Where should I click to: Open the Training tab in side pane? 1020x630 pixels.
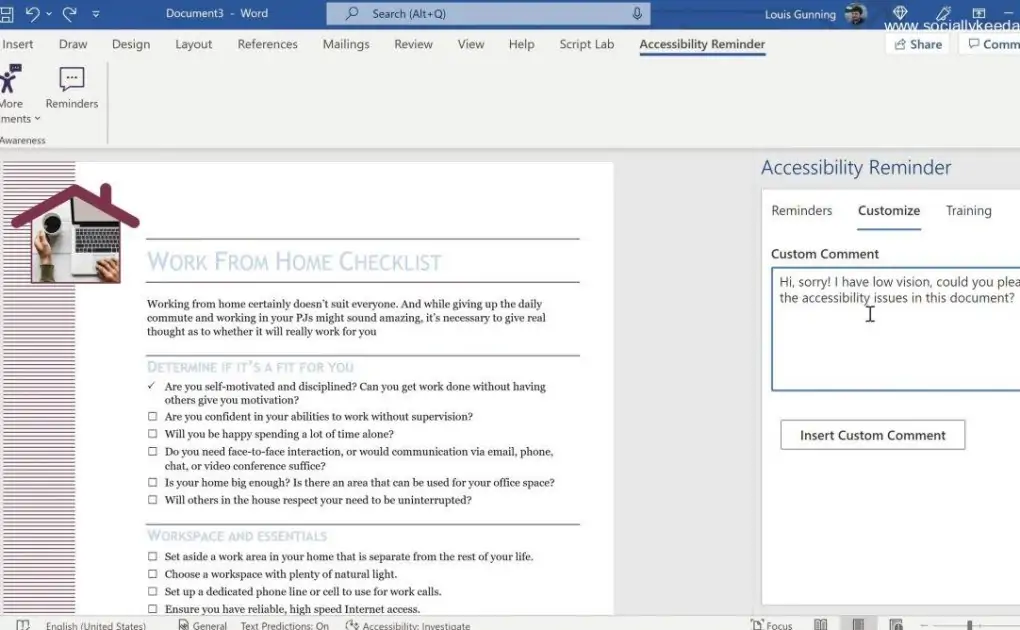[x=969, y=211]
